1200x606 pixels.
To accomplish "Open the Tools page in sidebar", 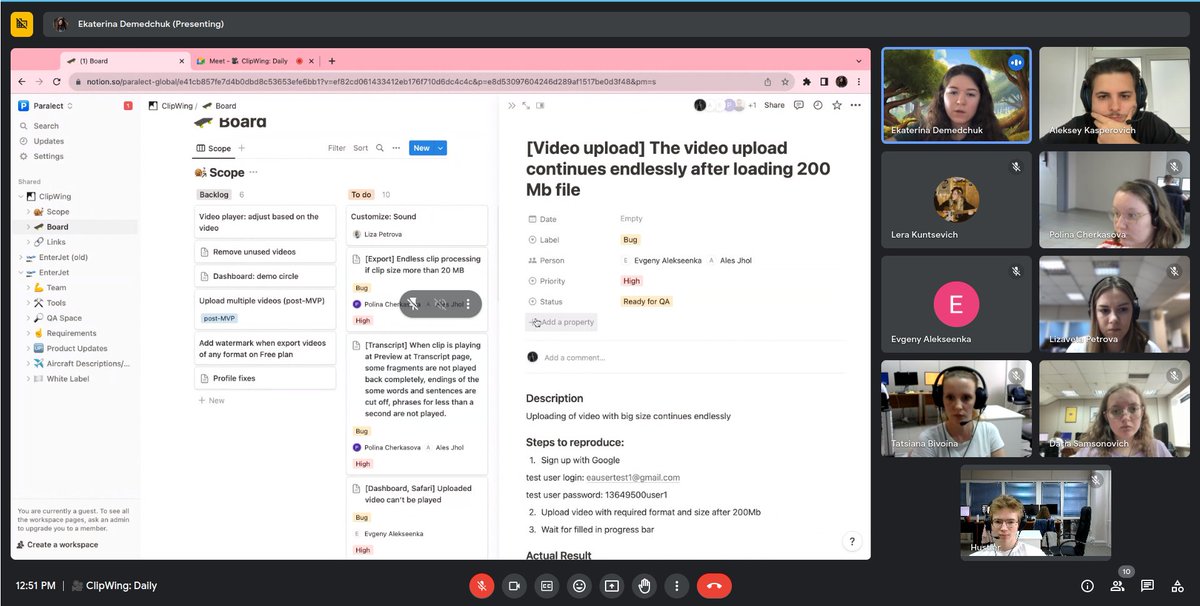I will [56, 303].
